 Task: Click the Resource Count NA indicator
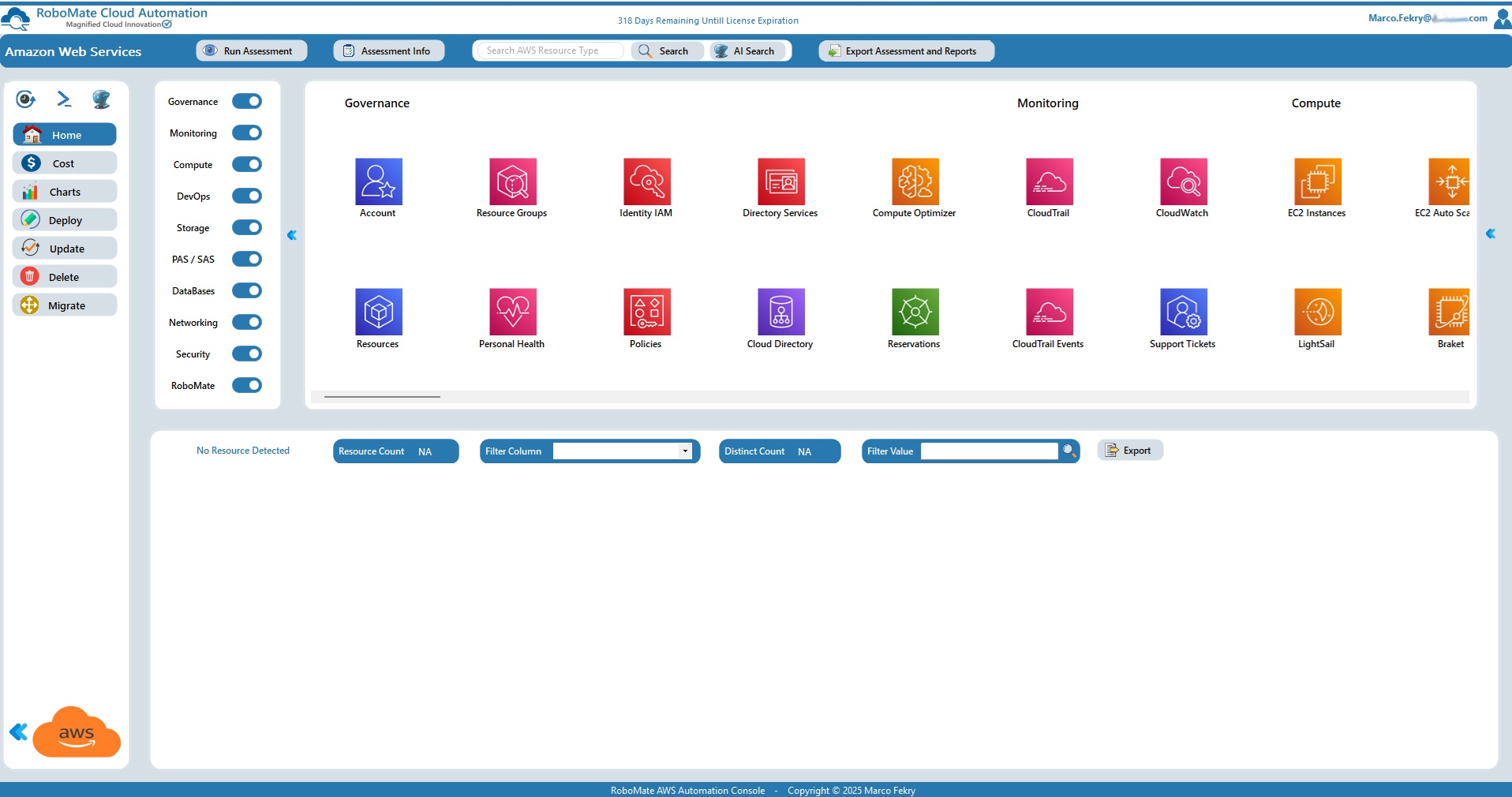point(396,451)
